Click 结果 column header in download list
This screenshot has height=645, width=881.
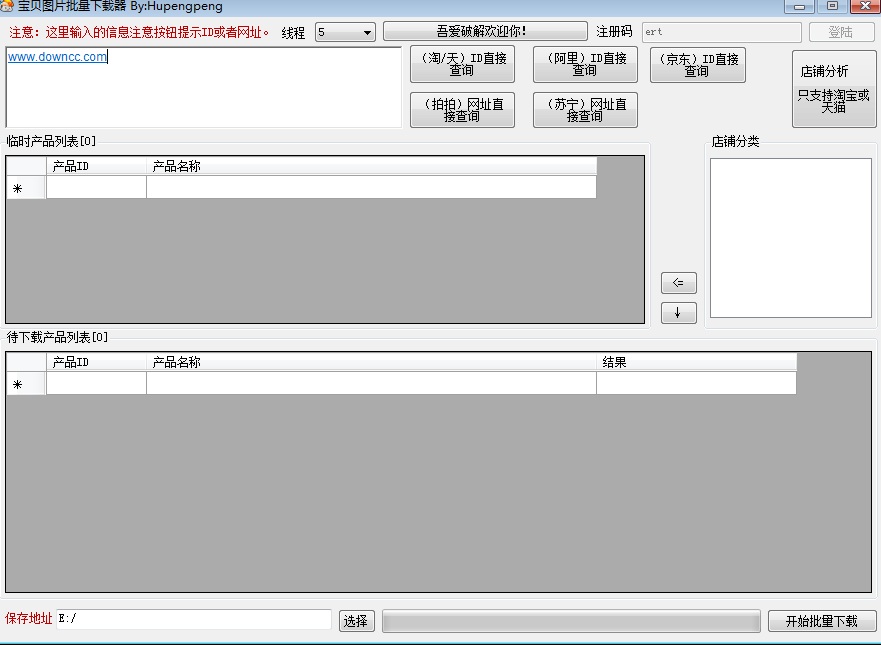click(x=696, y=362)
